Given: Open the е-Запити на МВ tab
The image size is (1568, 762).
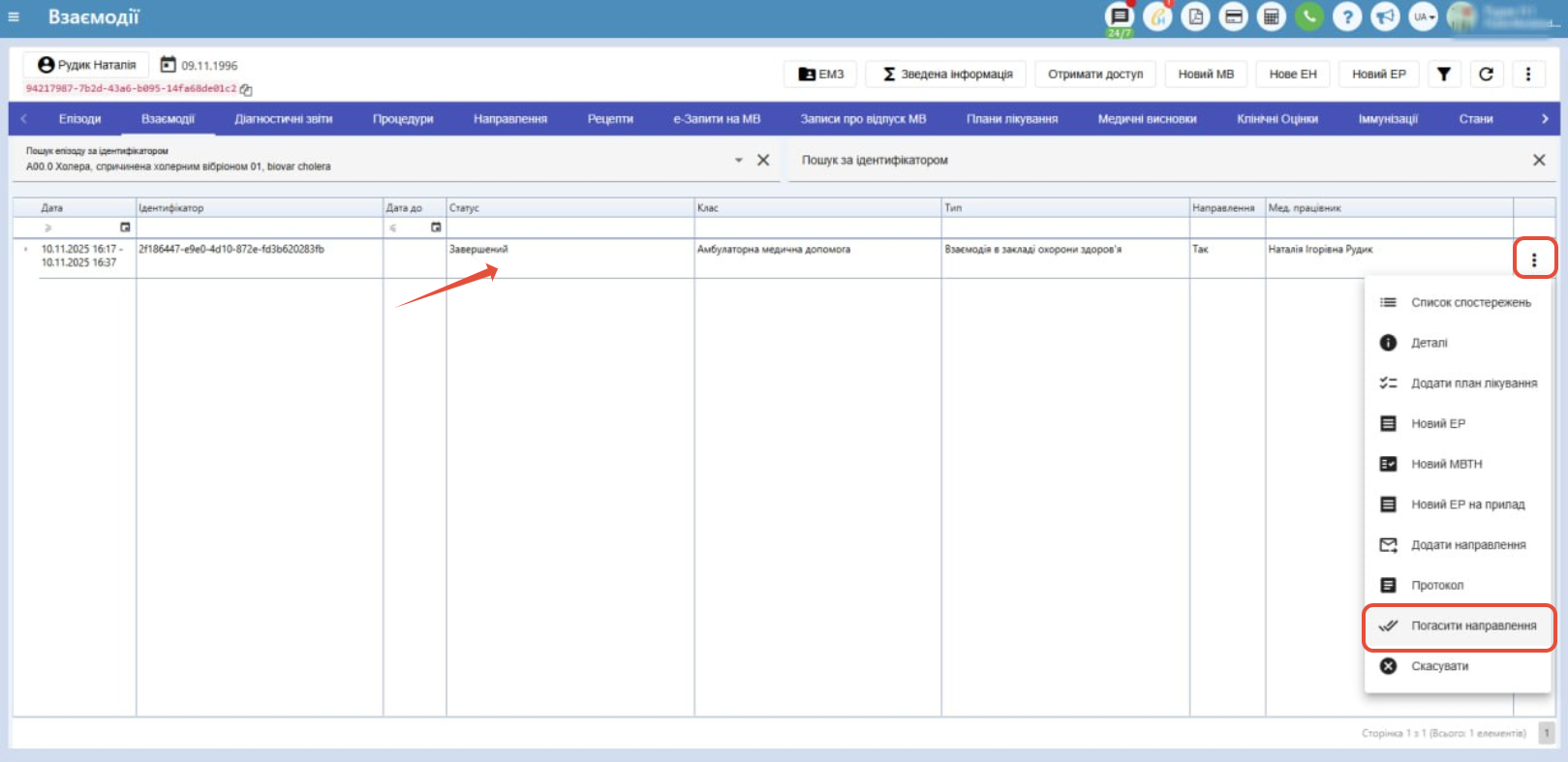Looking at the screenshot, I should click(x=717, y=119).
